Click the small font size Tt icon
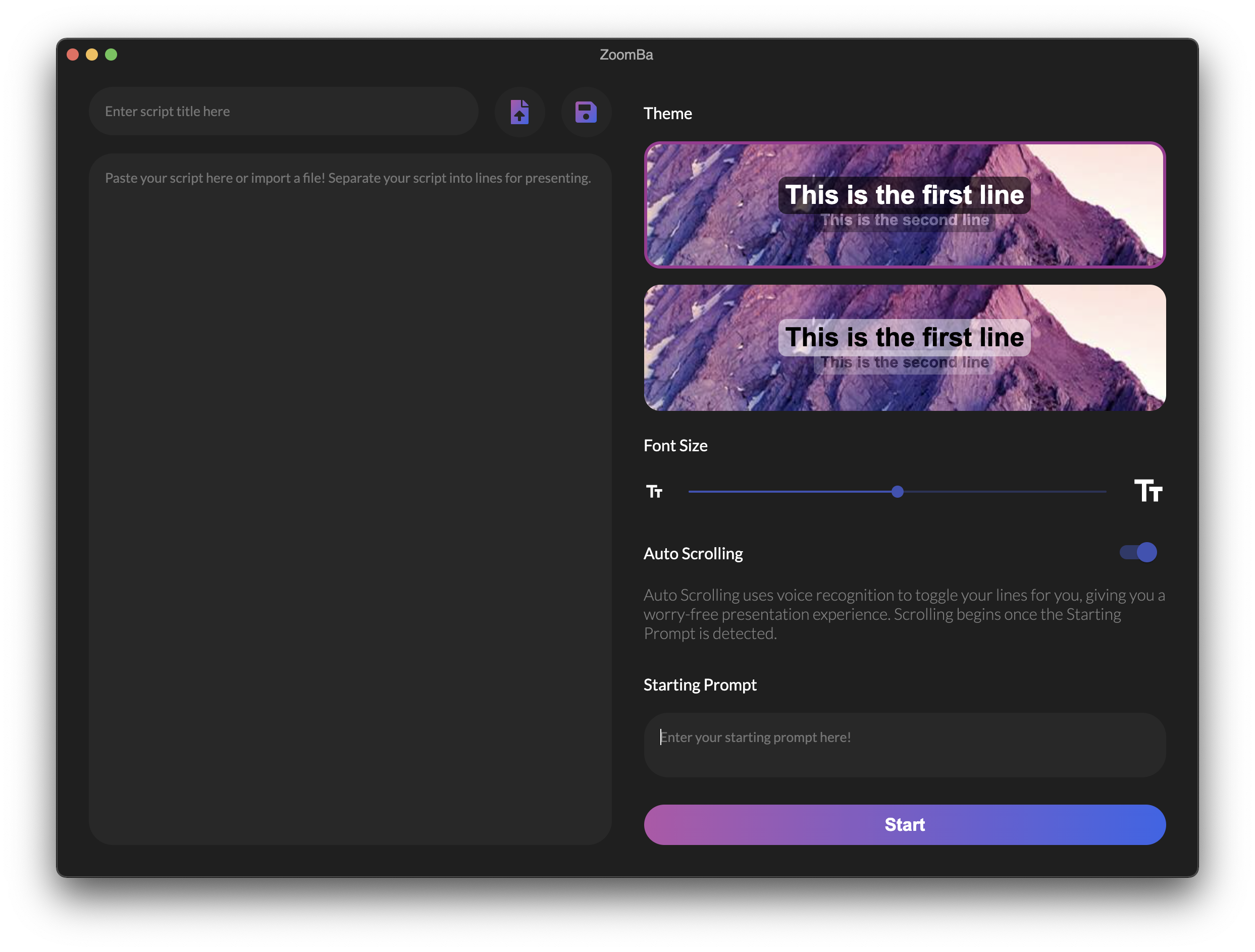This screenshot has width=1255, height=952. tap(654, 491)
